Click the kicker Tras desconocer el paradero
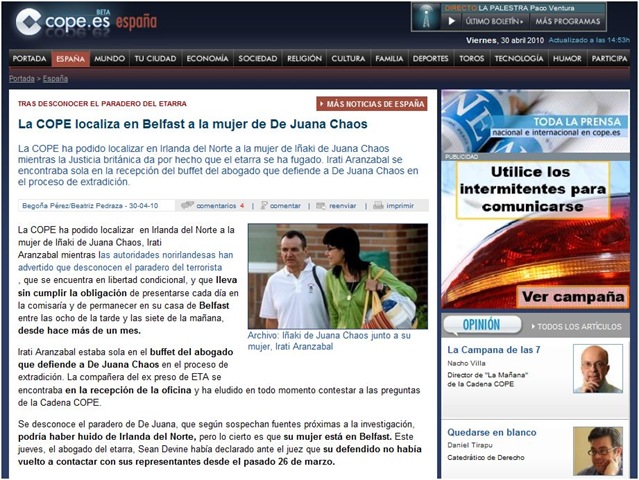 [102, 104]
